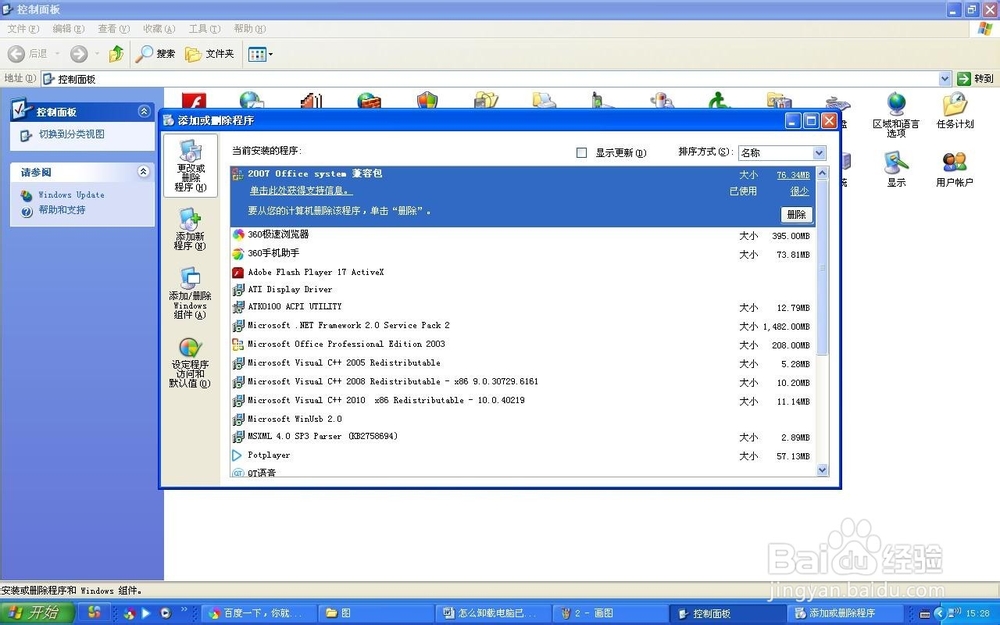This screenshot has width=1000, height=625.
Task: Click the program list scroll down arrow
Action: 822,470
